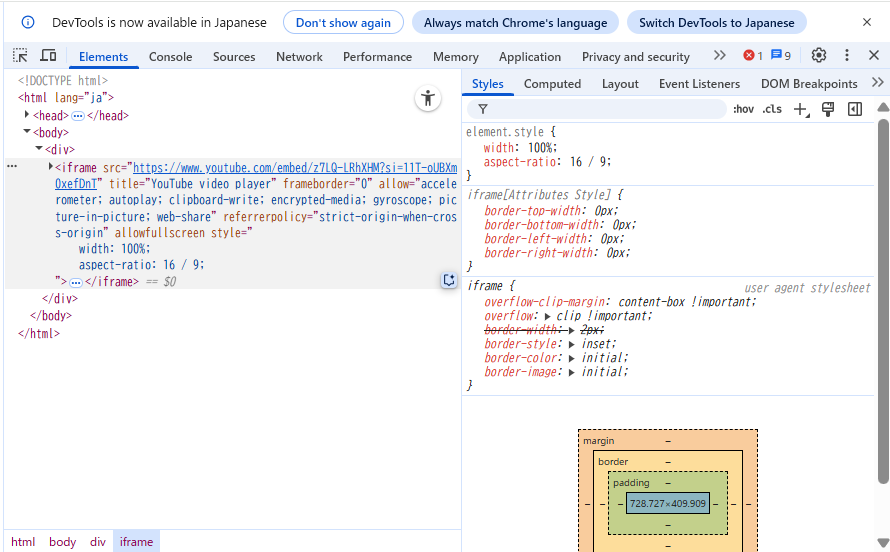Collapse the body element node
890x552 pixels.
point(27,132)
